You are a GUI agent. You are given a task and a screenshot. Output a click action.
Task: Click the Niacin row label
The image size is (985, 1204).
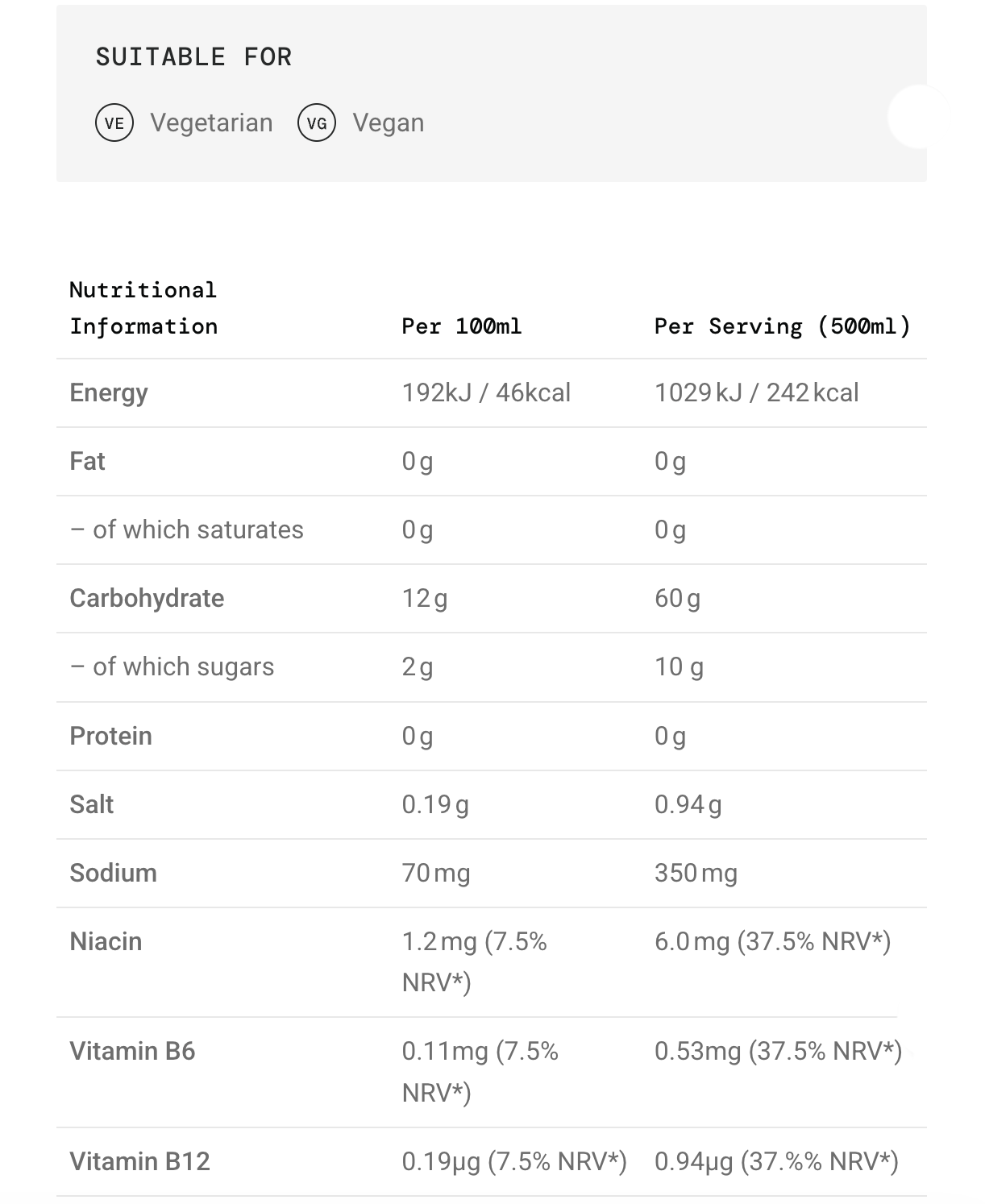click(106, 942)
